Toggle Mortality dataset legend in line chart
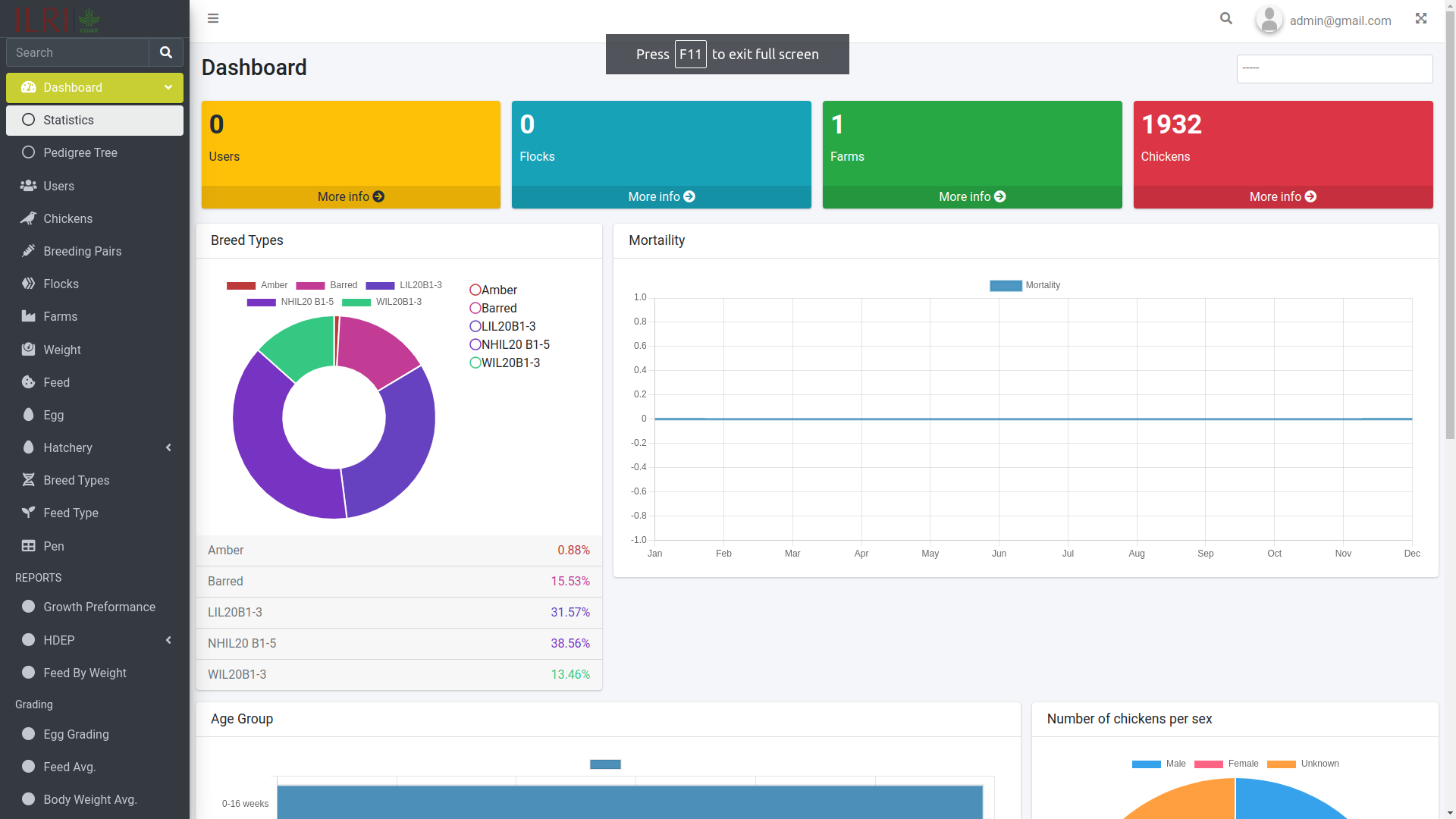This screenshot has width=1456, height=819. 1025,286
